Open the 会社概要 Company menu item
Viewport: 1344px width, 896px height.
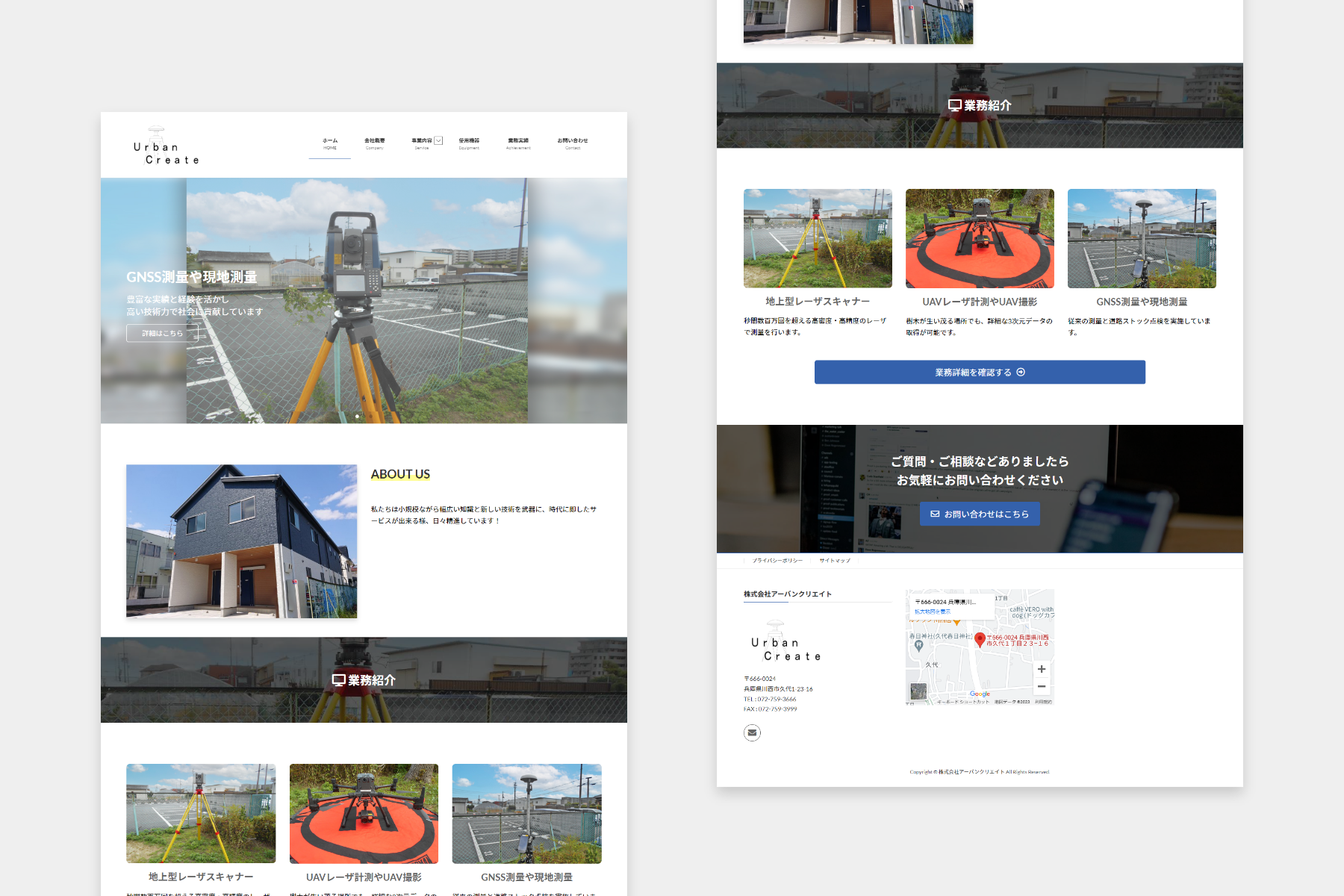click(374, 143)
